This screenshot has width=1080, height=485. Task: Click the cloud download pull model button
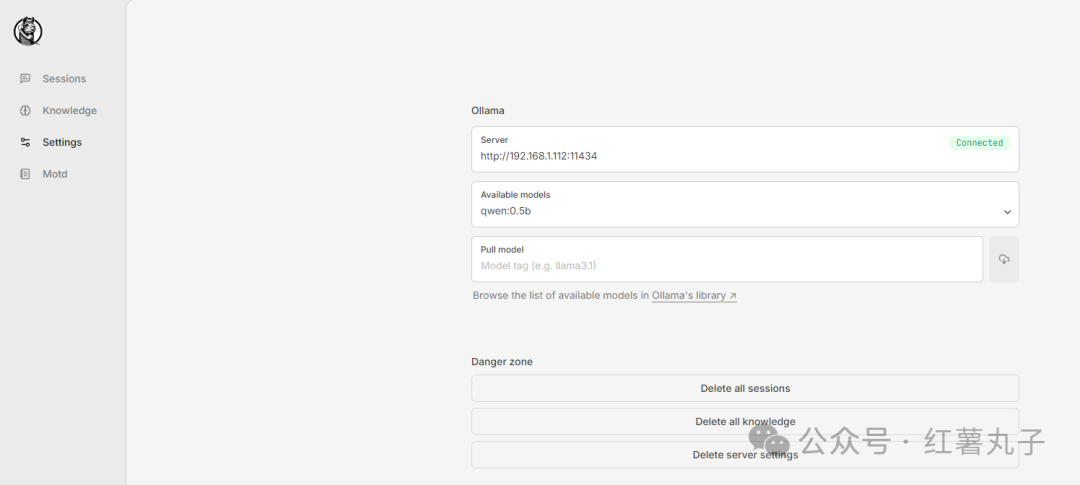(1004, 259)
